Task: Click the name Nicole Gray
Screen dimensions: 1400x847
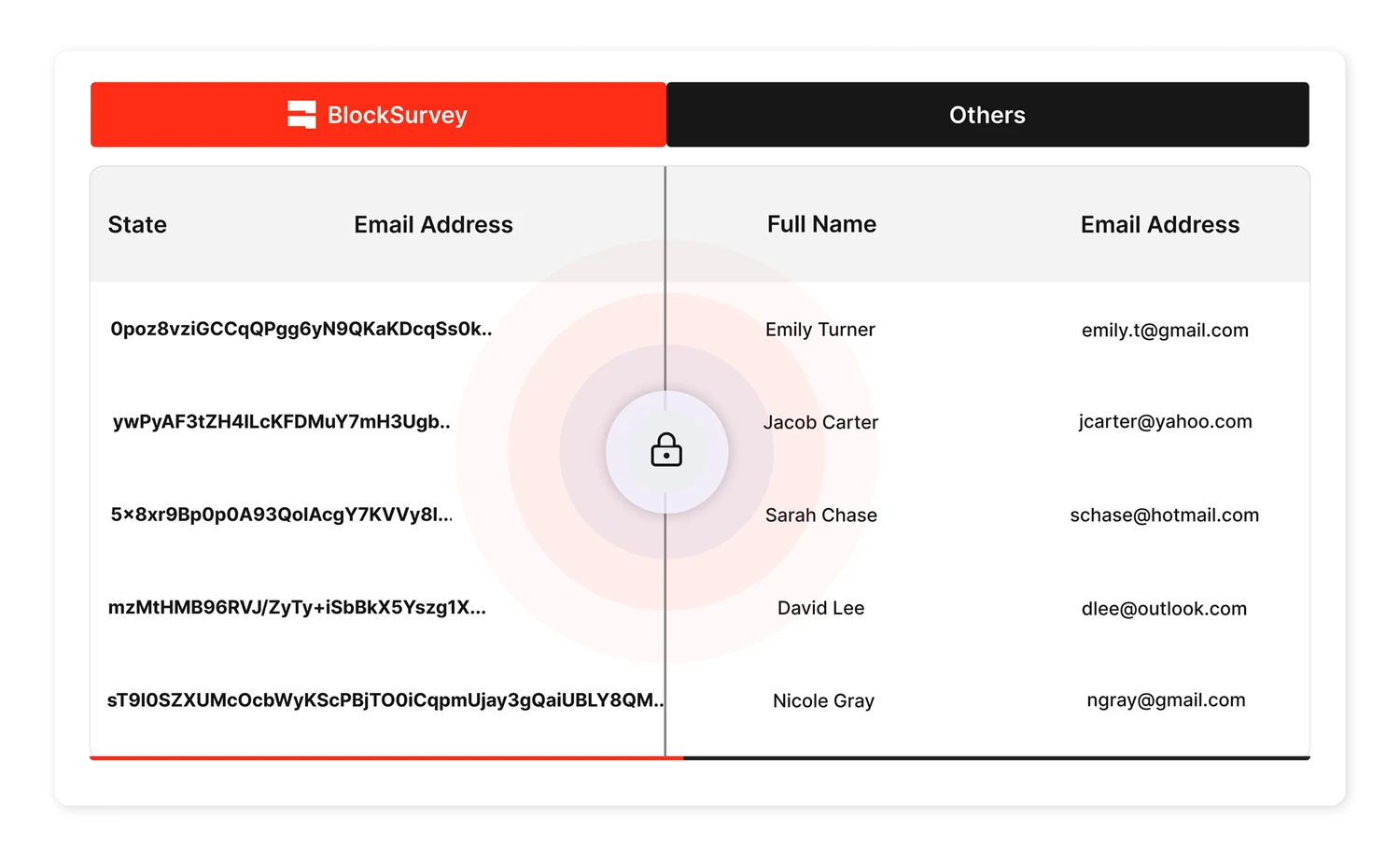Action: point(823,701)
